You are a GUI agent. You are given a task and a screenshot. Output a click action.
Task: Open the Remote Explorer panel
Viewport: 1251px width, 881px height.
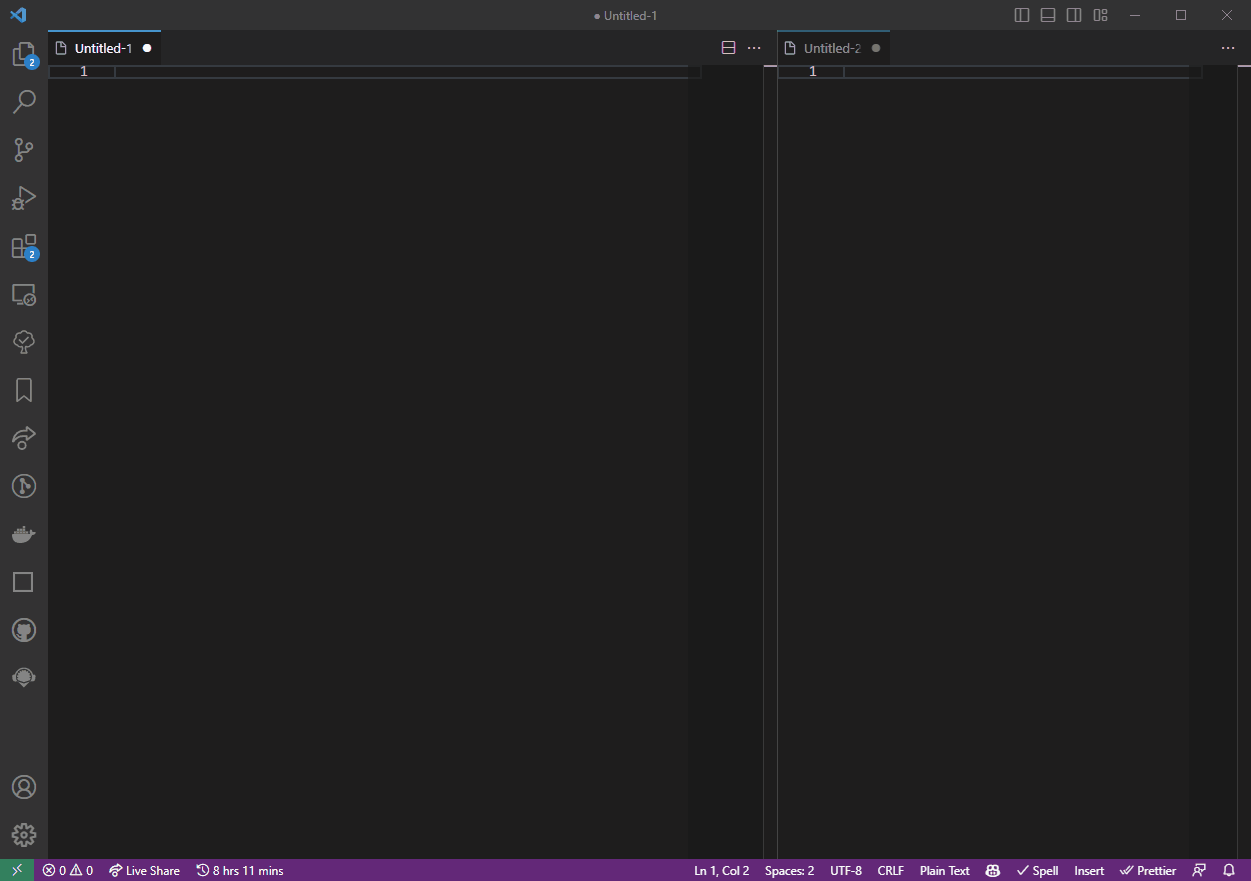(x=23, y=294)
